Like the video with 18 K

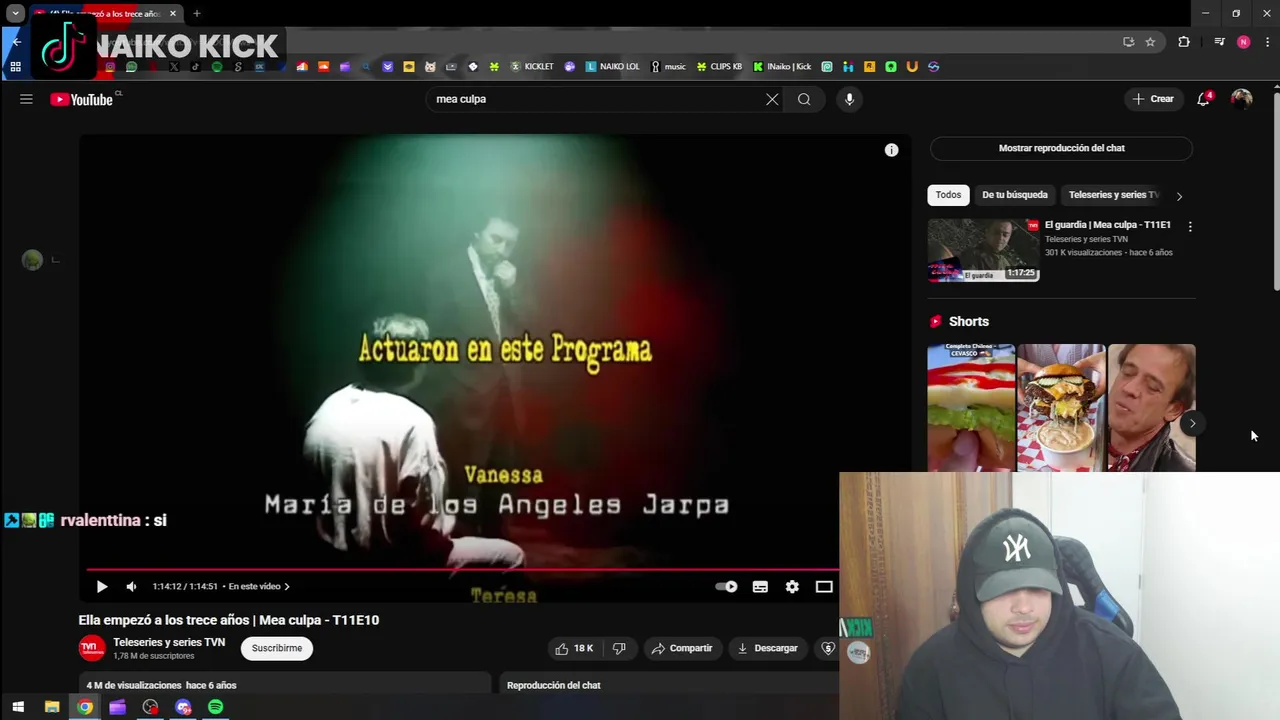pos(574,648)
